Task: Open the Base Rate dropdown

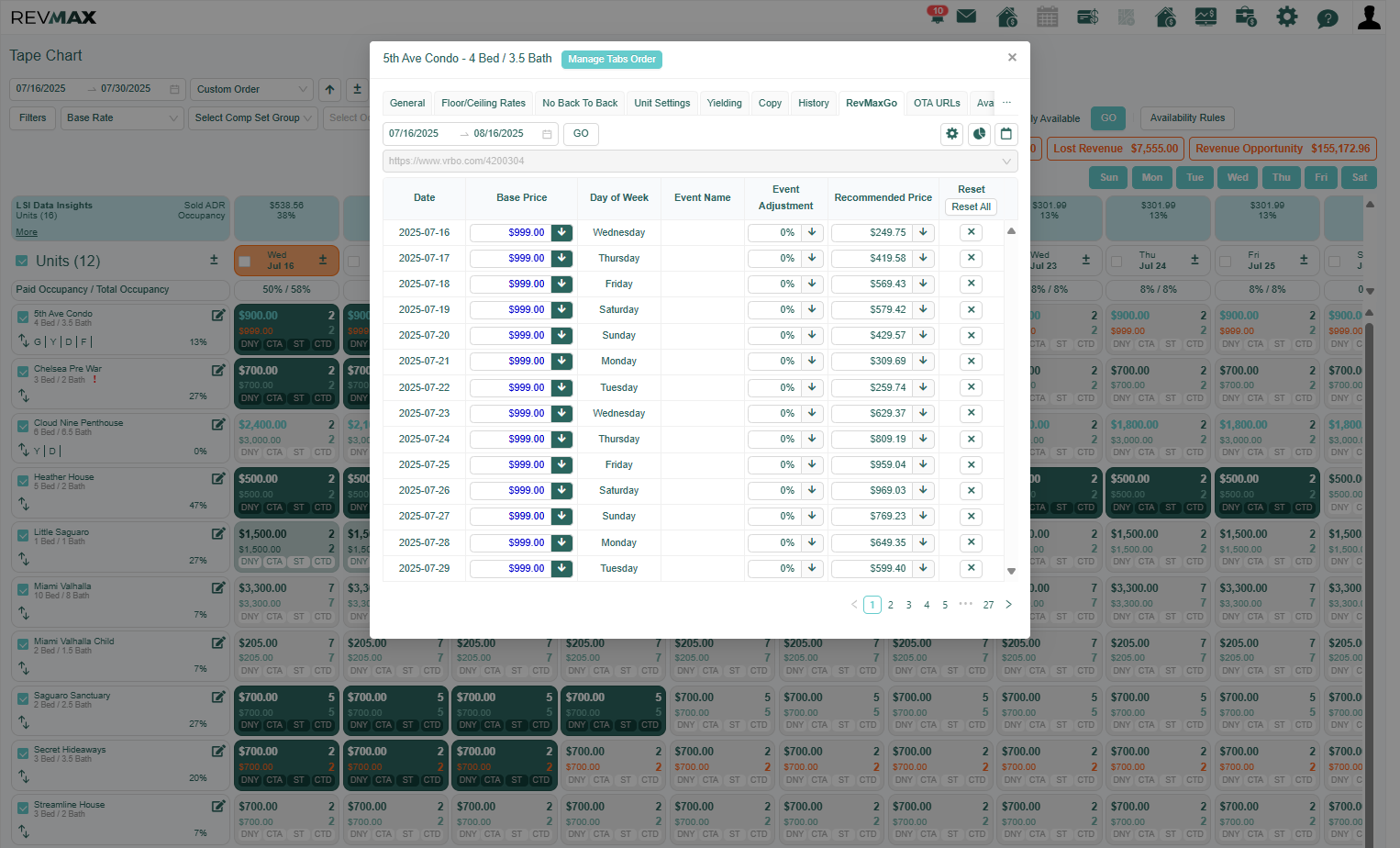Action: pyautogui.click(x=122, y=117)
